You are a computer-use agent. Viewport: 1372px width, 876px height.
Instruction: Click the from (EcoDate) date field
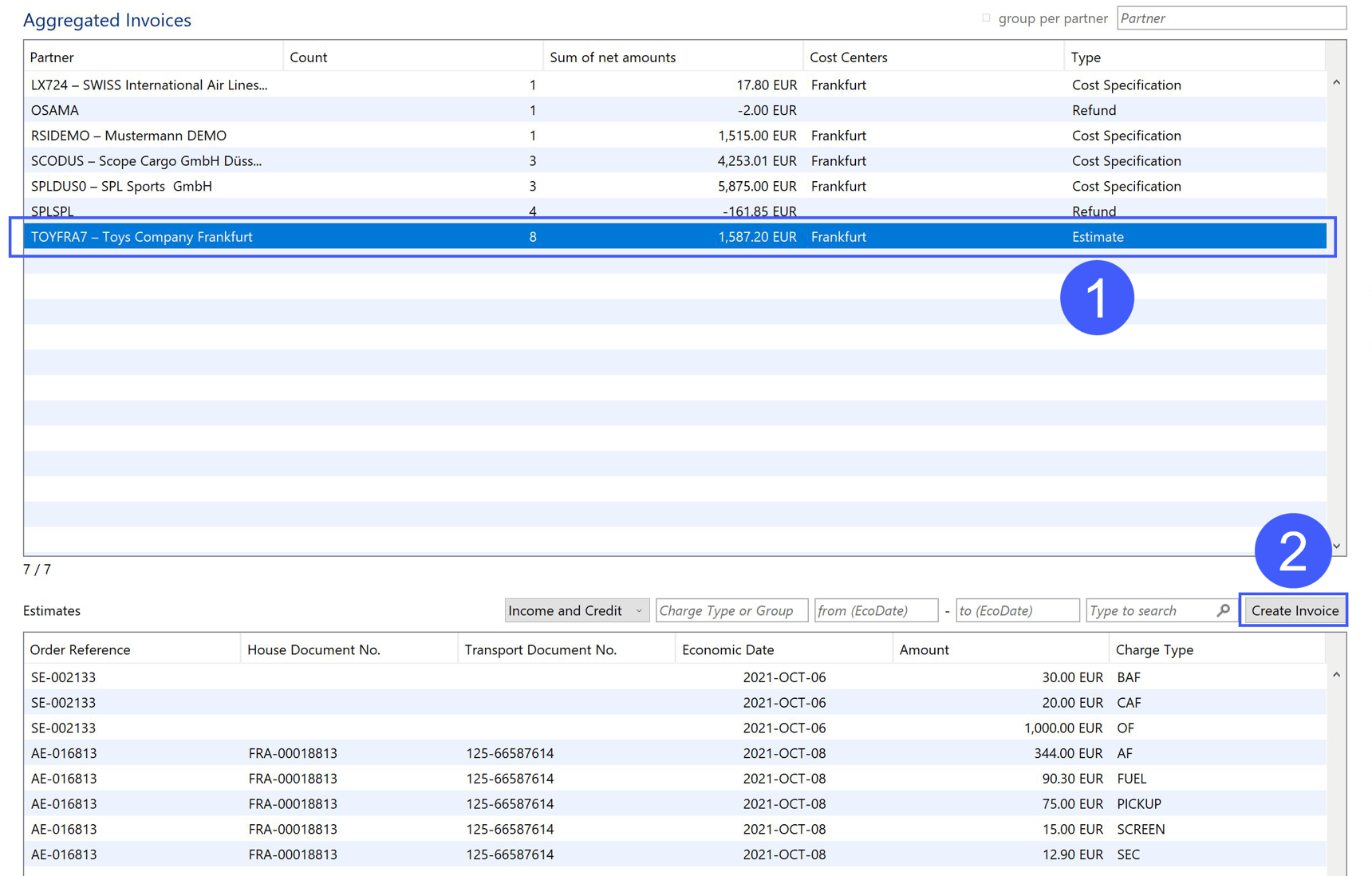pos(875,610)
